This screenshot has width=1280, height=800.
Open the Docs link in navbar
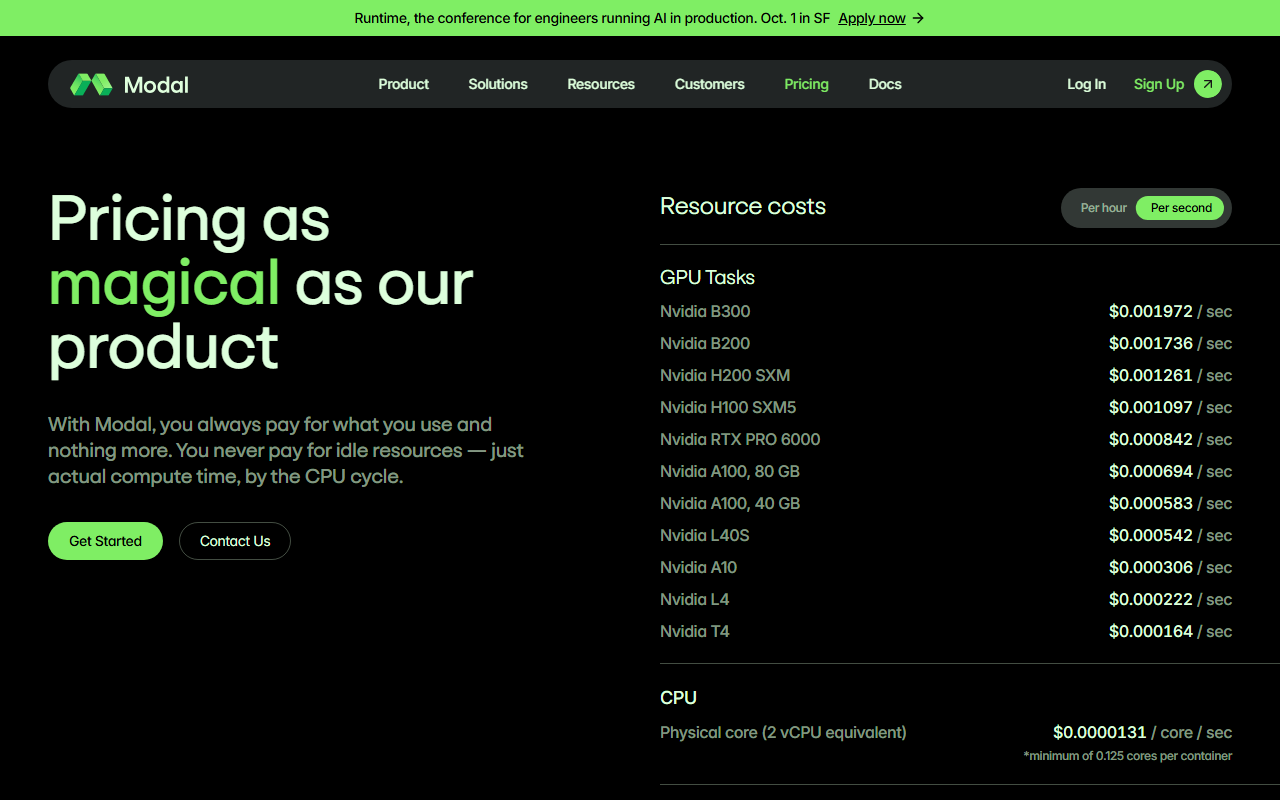[885, 84]
